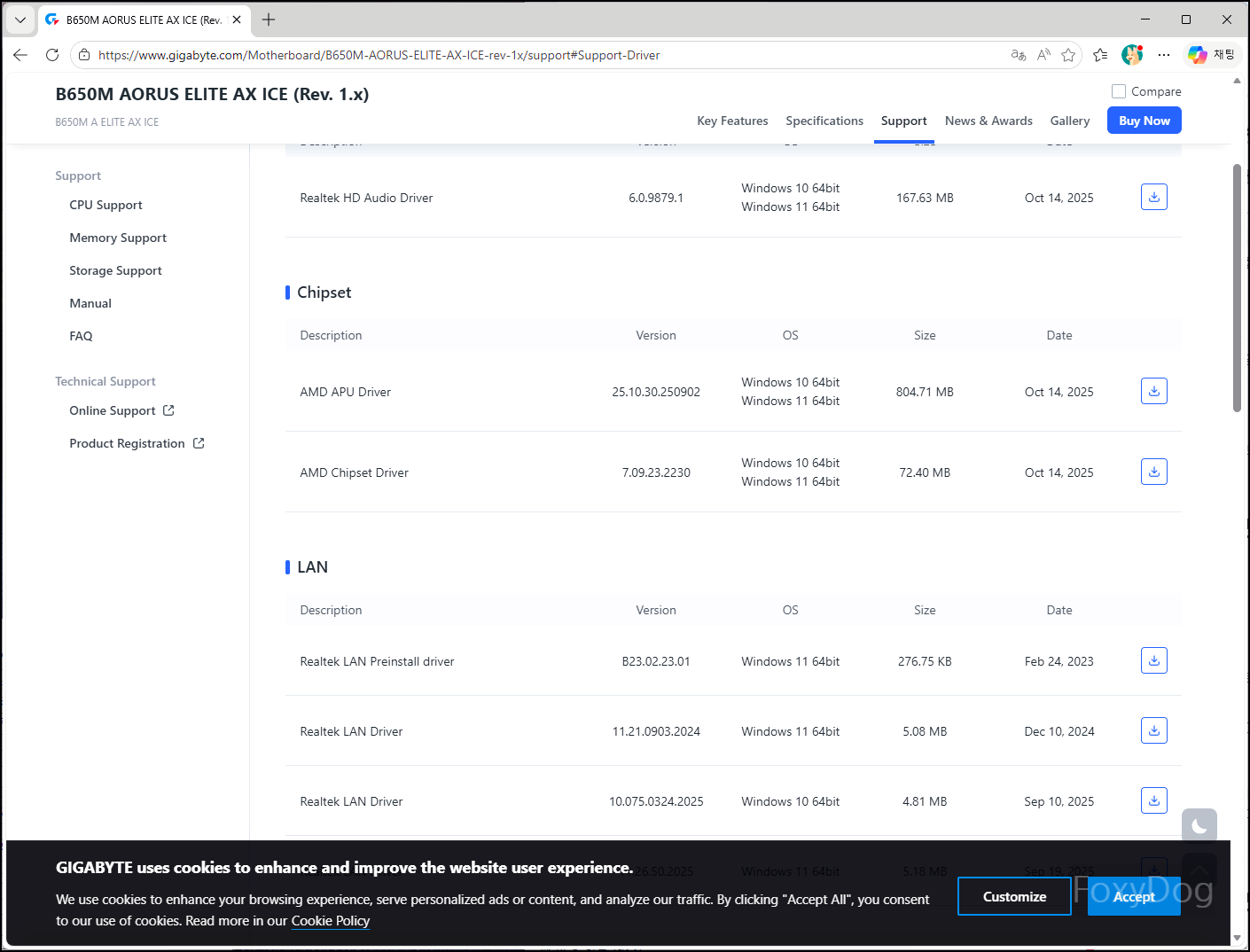
Task: Select the product title B650M AORUS ELITE AX ICE
Action: point(212,94)
